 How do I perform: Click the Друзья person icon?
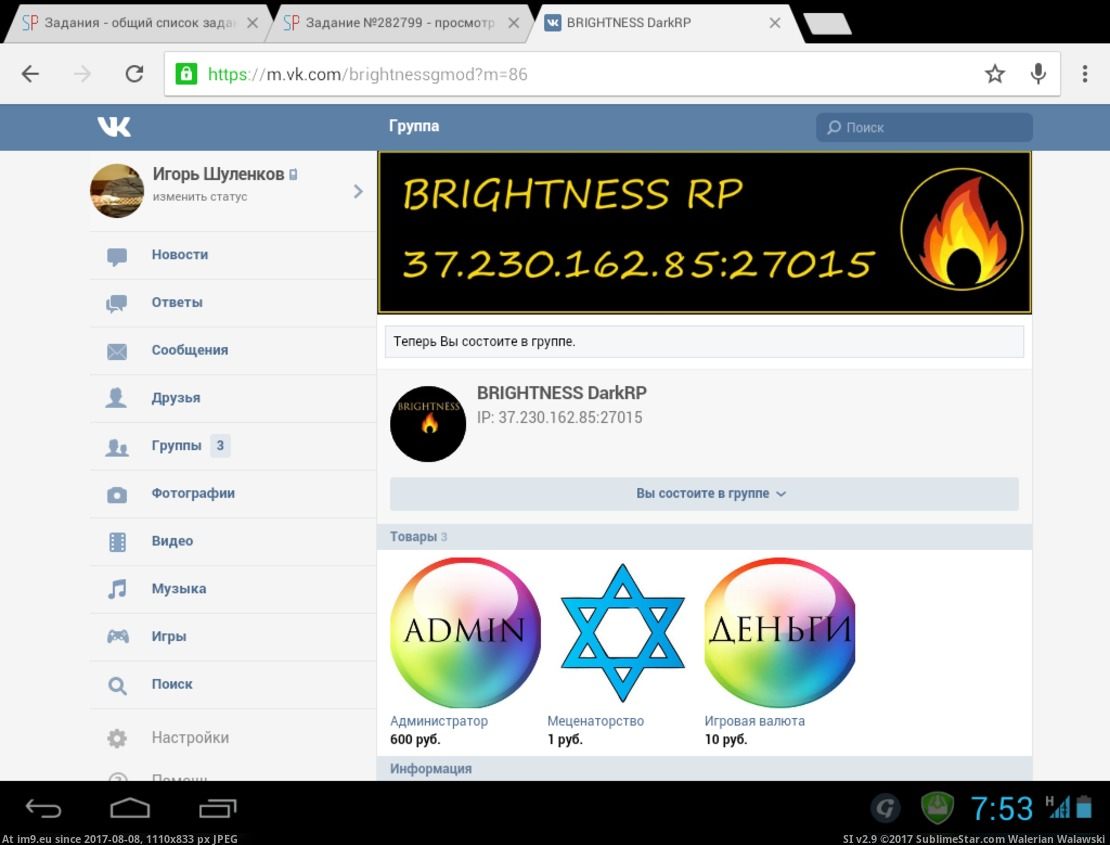tap(117, 398)
